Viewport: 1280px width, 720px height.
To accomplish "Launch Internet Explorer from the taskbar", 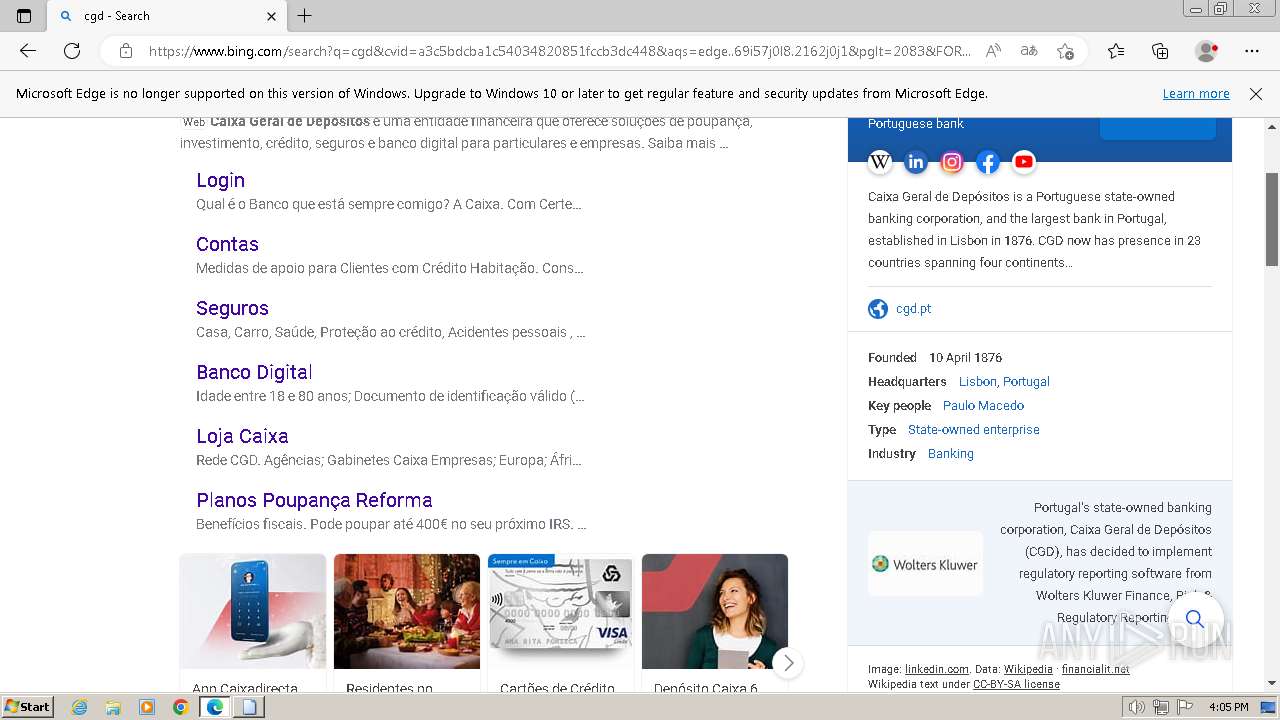I will click(80, 707).
